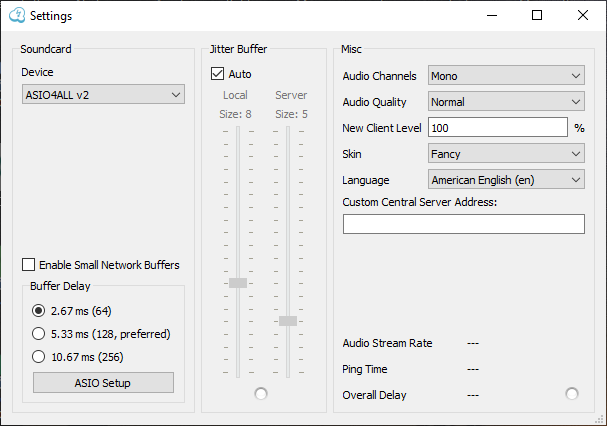Viewport: 607px width, 426px height.
Task: Click the jitter buffer status LED indicator
Action: 261,393
